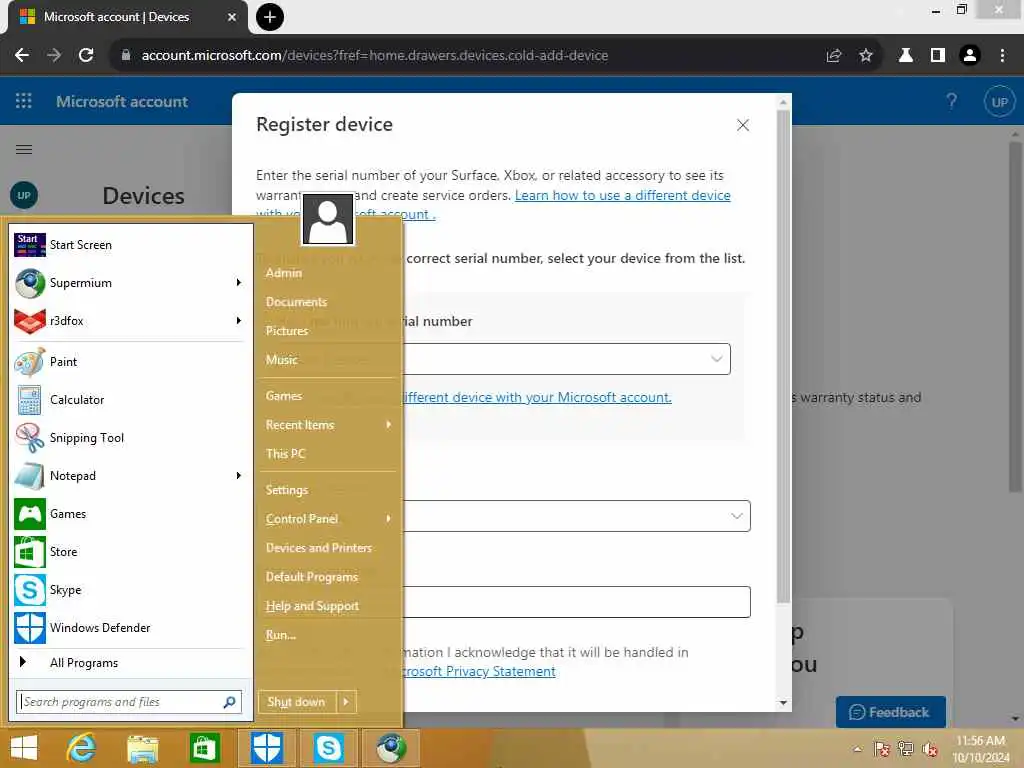1024x768 pixels.
Task: Open browser profile avatar menu
Action: (x=970, y=56)
